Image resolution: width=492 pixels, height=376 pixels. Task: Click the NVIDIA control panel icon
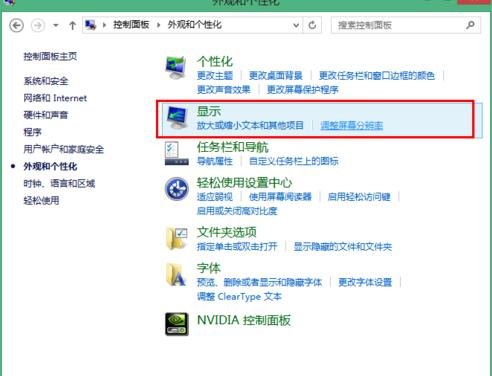point(177,324)
